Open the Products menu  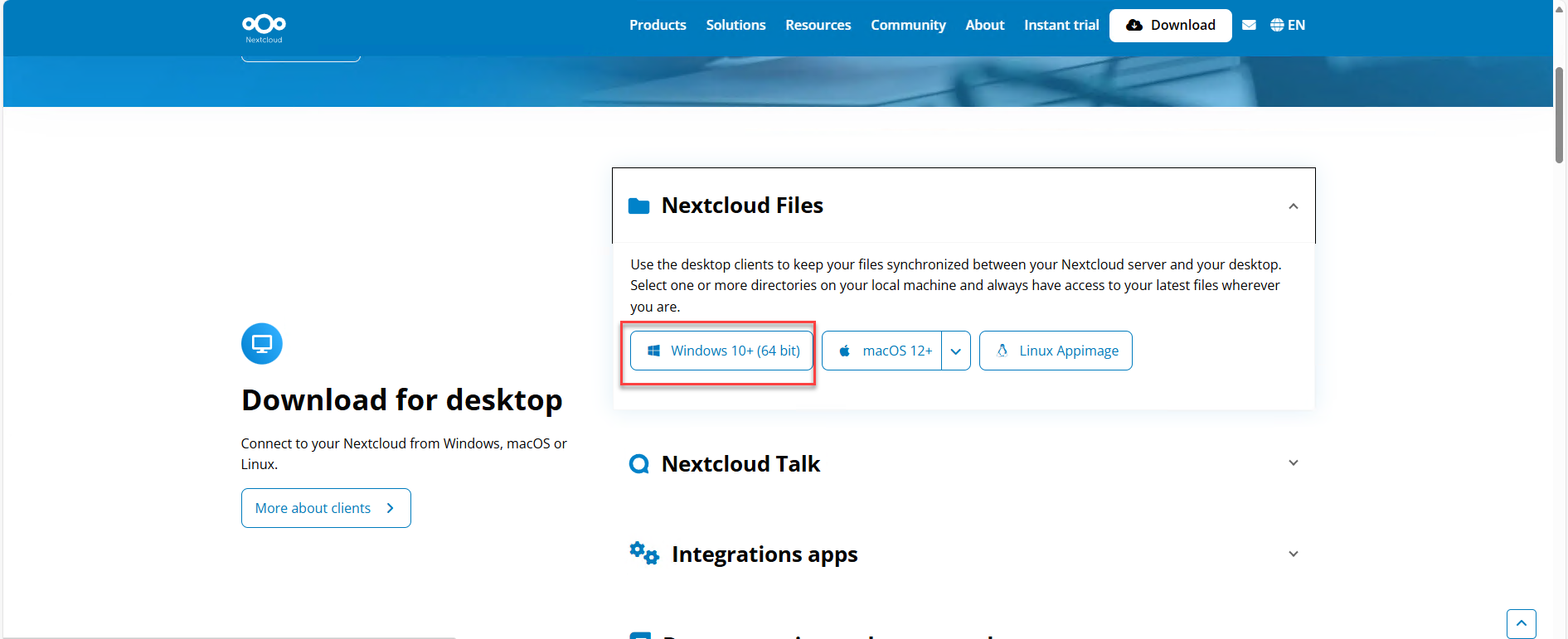[x=658, y=25]
